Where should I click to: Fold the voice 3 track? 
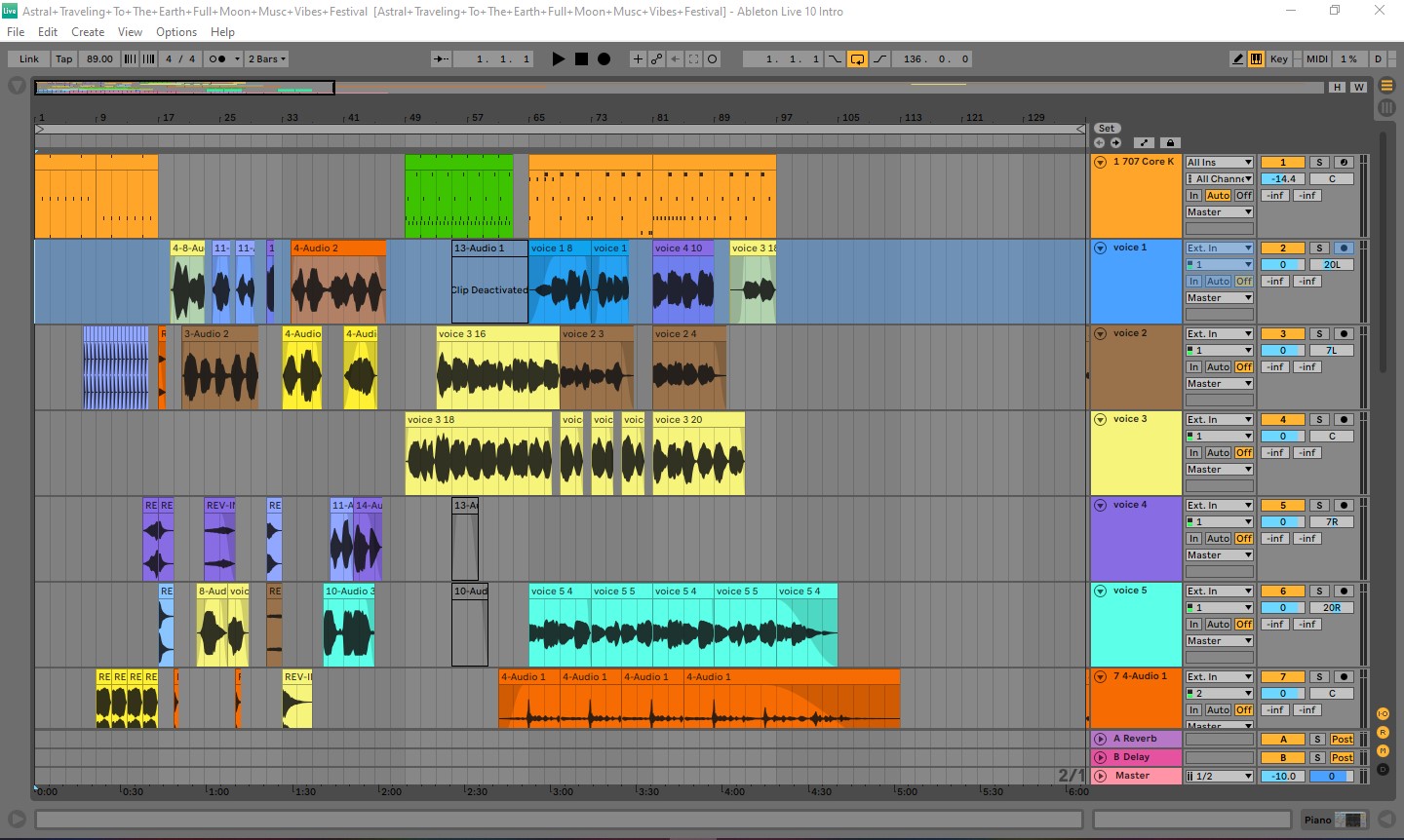click(x=1101, y=420)
